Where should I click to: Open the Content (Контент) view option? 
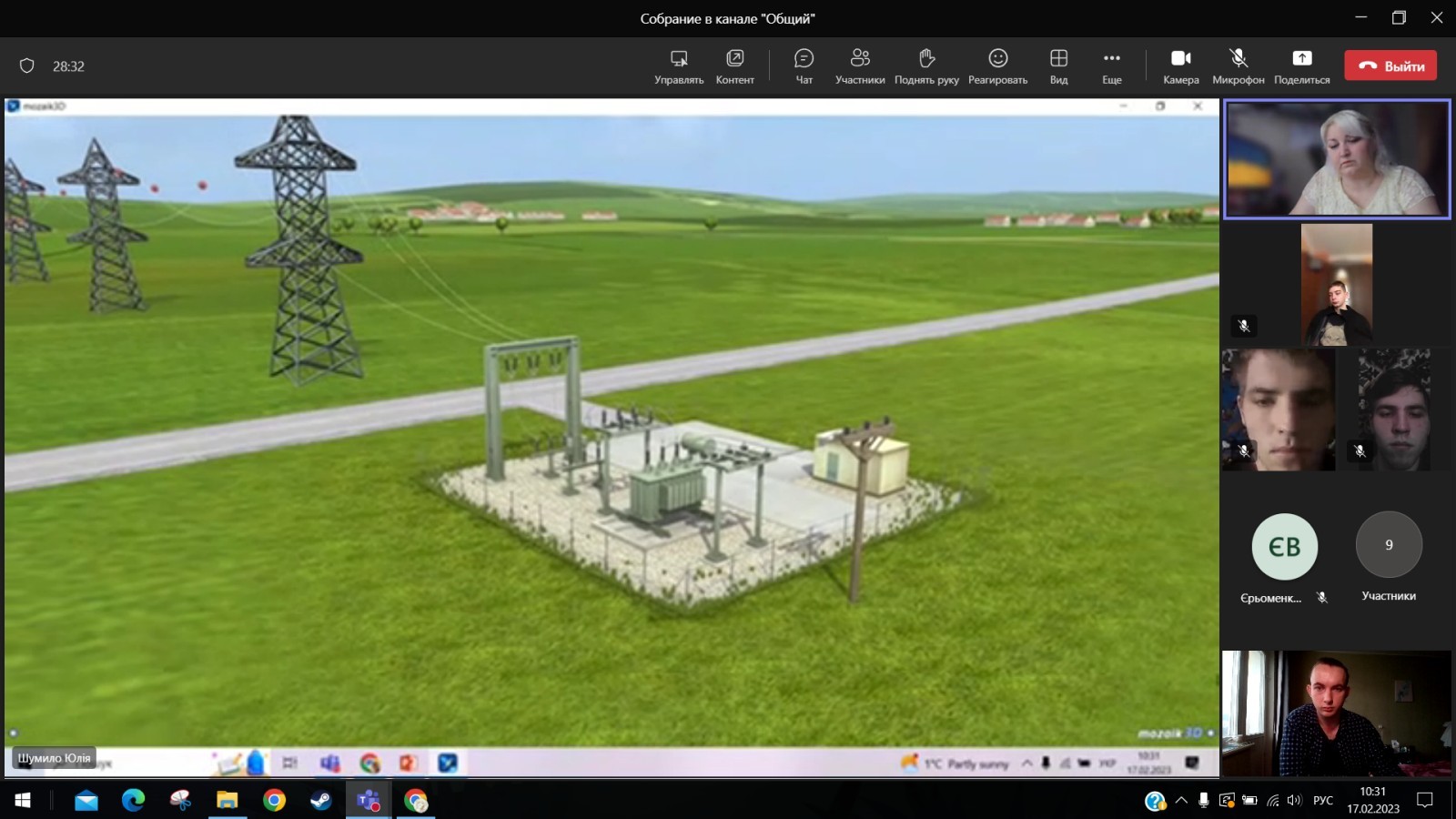[734, 66]
